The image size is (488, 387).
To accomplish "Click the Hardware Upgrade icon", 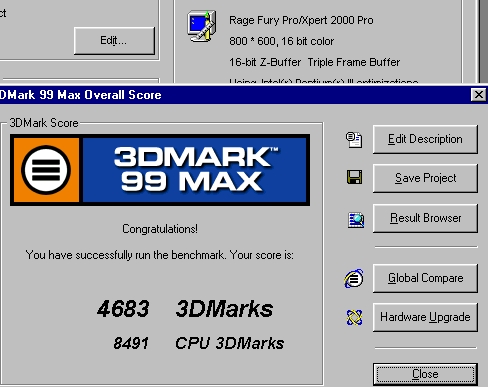I will (x=354, y=317).
